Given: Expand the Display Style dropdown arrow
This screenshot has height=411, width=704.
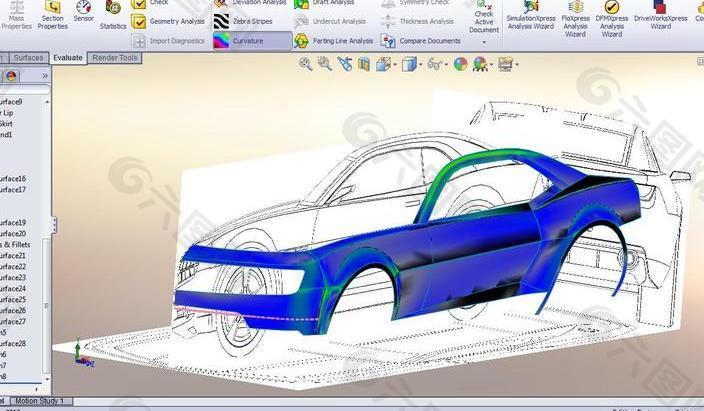Looking at the screenshot, I should click(420, 65).
